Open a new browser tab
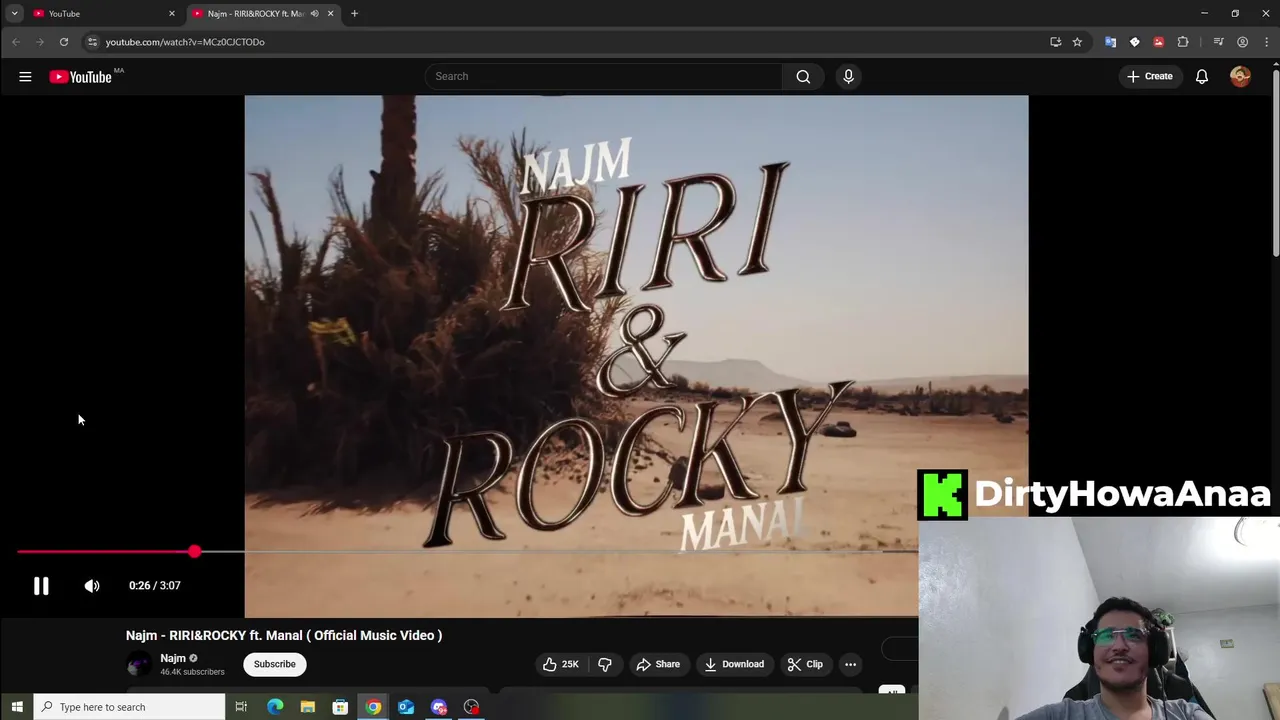Image resolution: width=1280 pixels, height=720 pixels. (354, 14)
